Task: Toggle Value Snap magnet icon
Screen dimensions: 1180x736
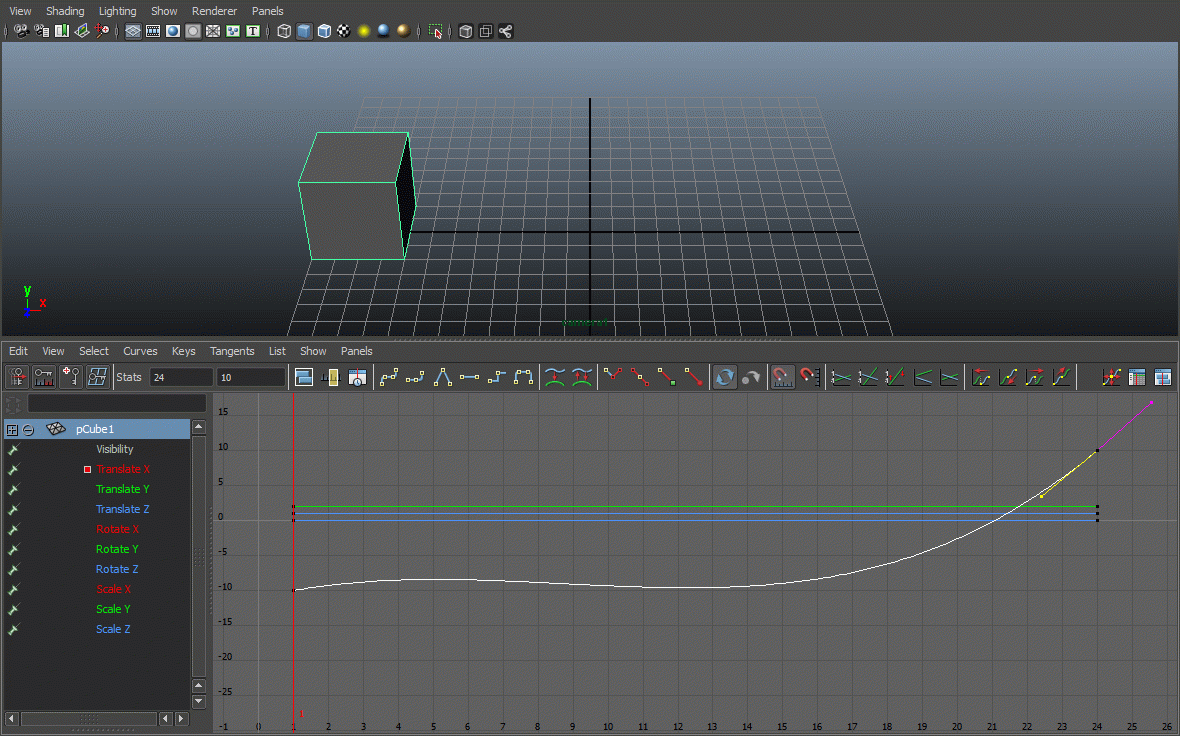Action: coord(809,377)
